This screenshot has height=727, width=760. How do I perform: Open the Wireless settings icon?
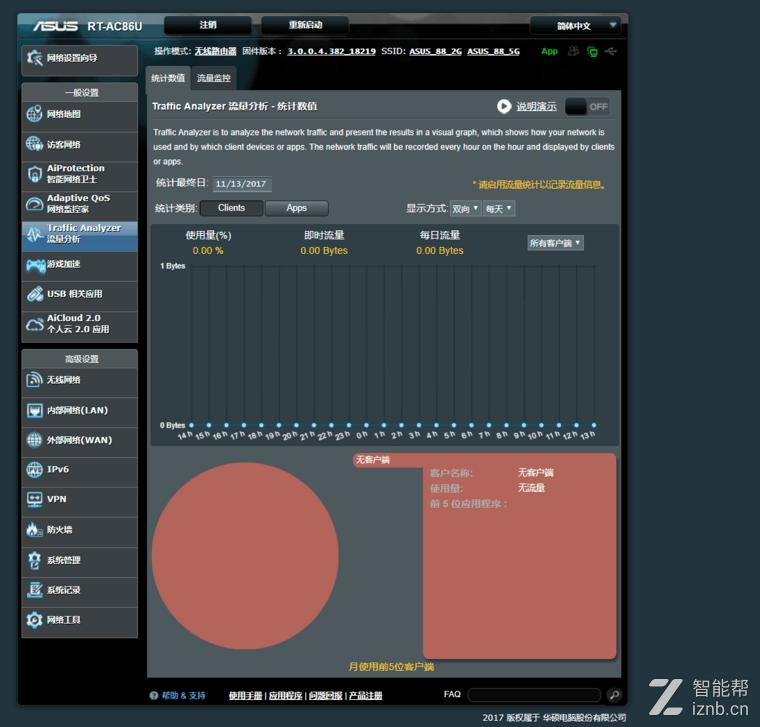click(34, 379)
